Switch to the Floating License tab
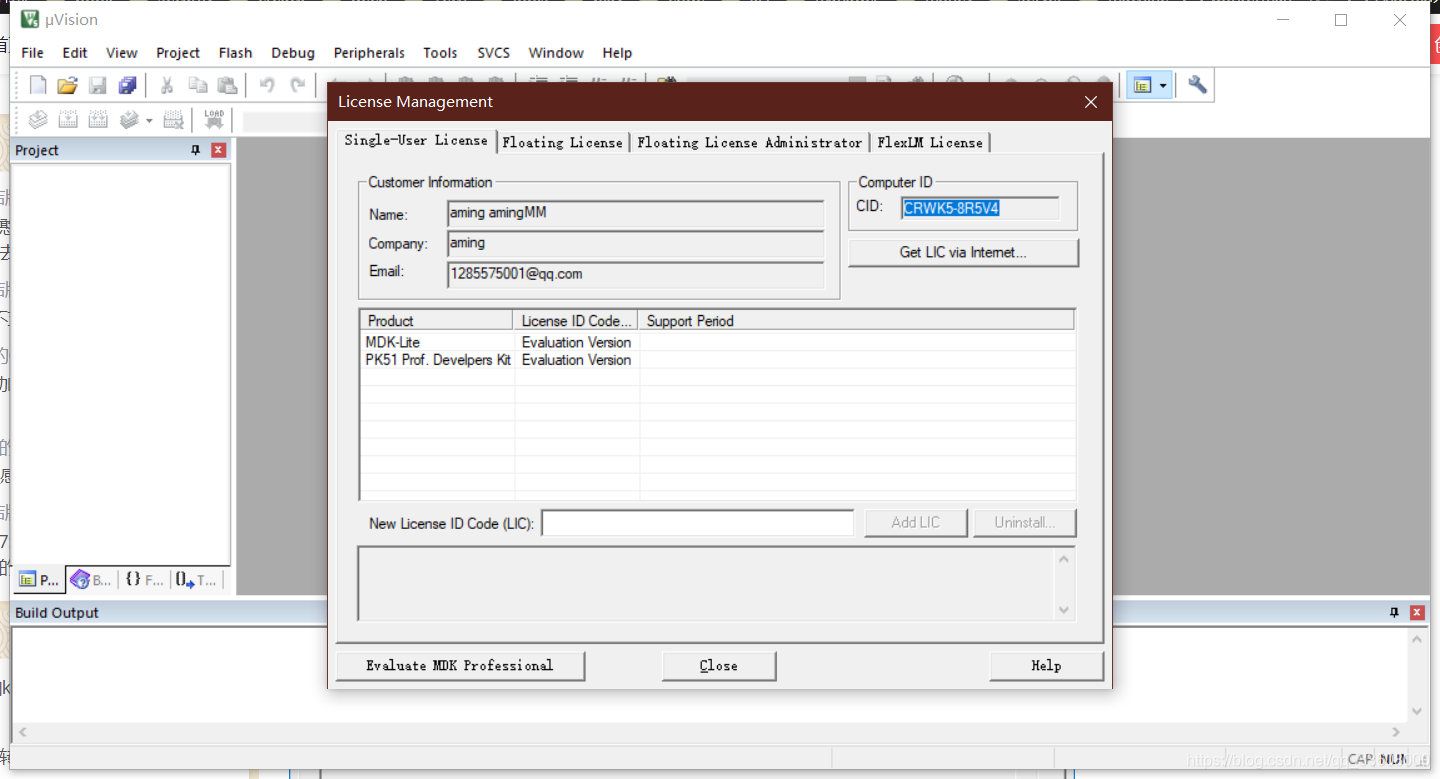 563,142
